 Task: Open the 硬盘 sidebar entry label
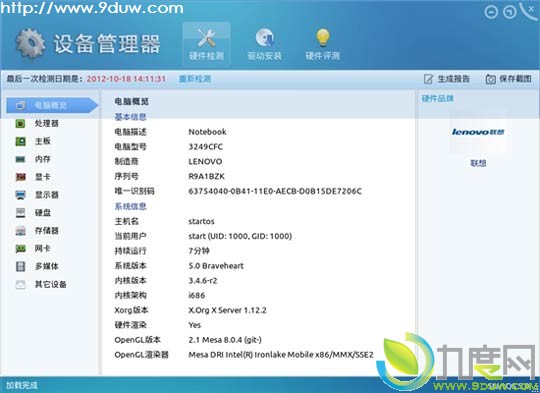pyautogui.click(x=43, y=213)
